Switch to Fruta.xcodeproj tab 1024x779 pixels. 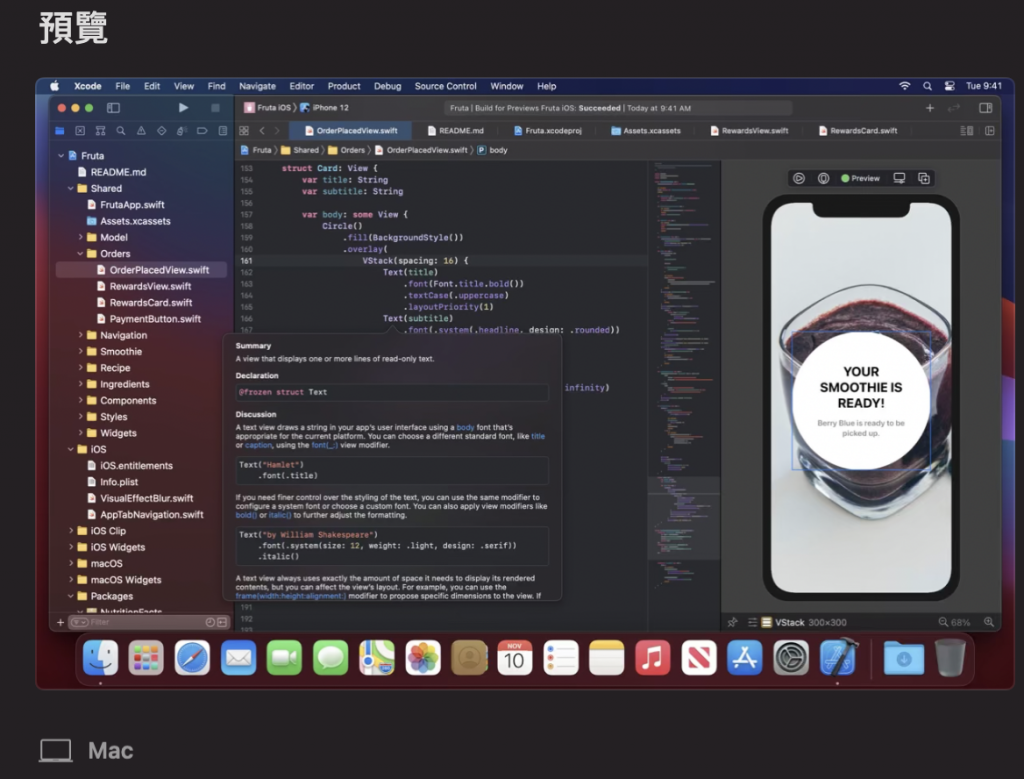click(x=547, y=131)
